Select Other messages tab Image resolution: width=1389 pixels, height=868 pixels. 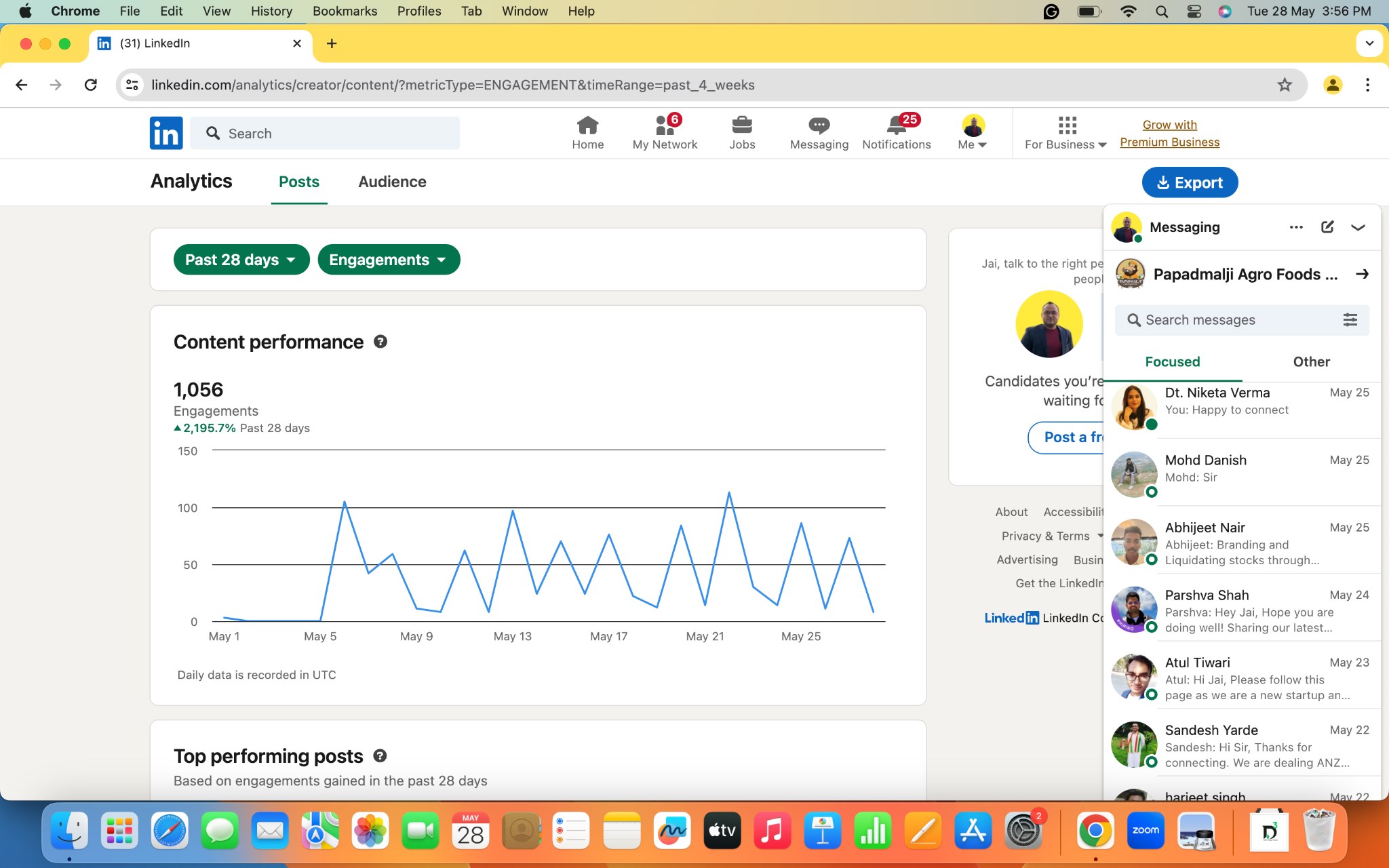(1311, 361)
